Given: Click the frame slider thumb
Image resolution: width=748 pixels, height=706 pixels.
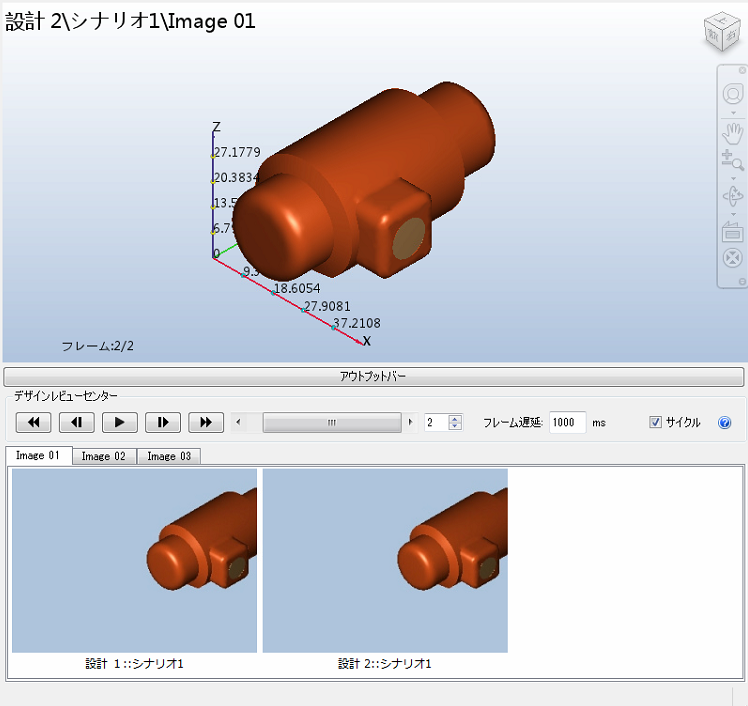Looking at the screenshot, I should pyautogui.click(x=332, y=422).
